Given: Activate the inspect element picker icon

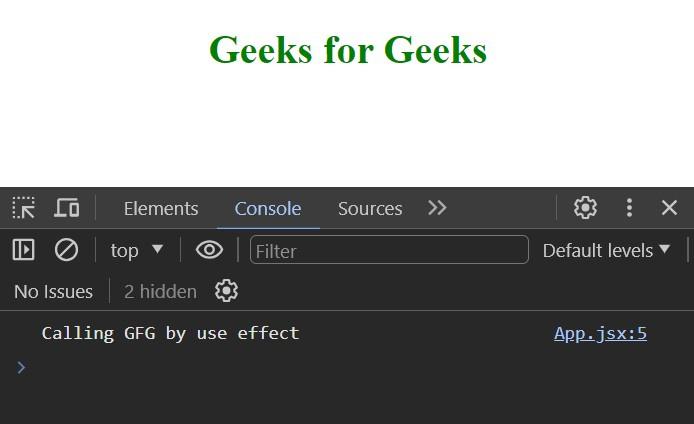Looking at the screenshot, I should pos(23,208).
